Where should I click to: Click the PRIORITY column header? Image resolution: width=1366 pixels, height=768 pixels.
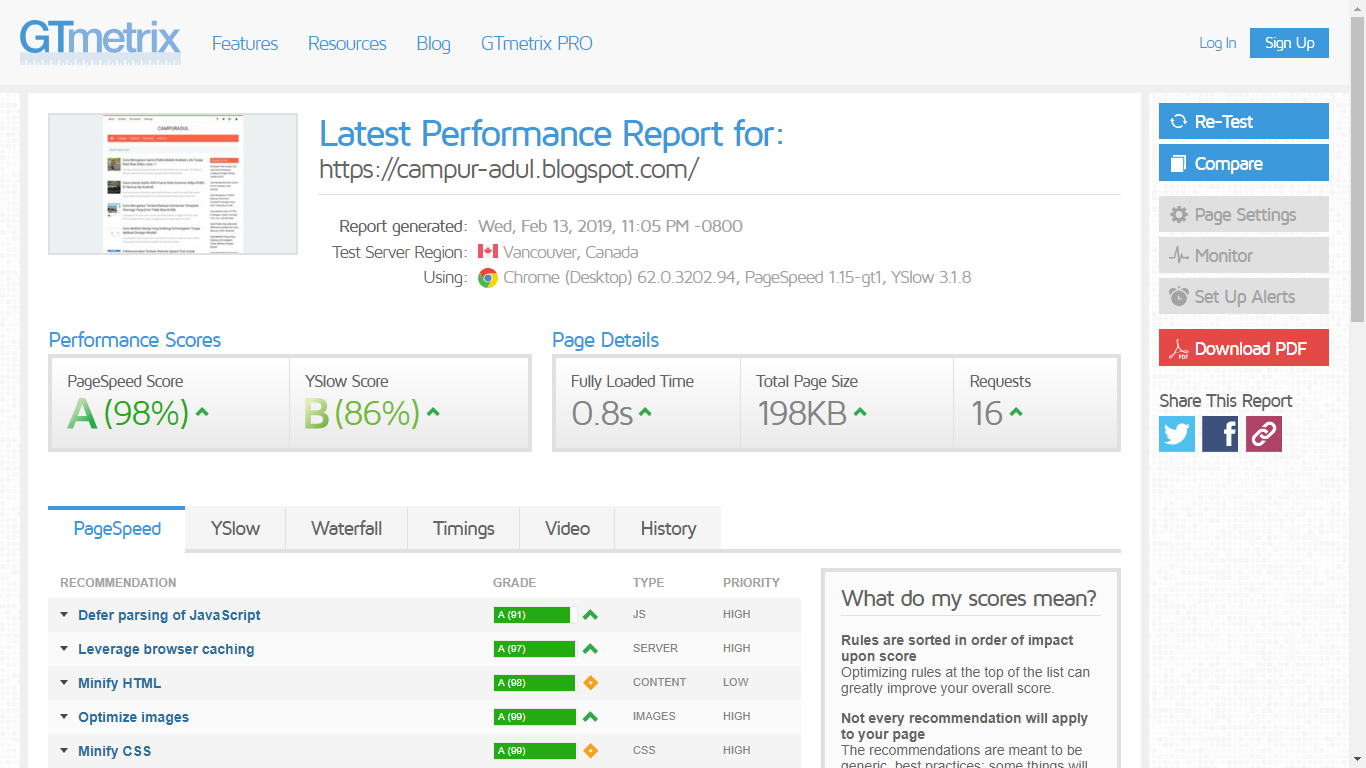tap(751, 583)
